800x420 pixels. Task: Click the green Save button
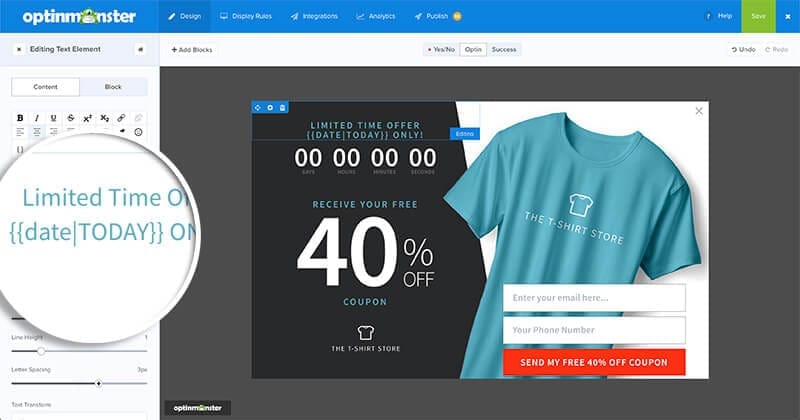pyautogui.click(x=758, y=16)
